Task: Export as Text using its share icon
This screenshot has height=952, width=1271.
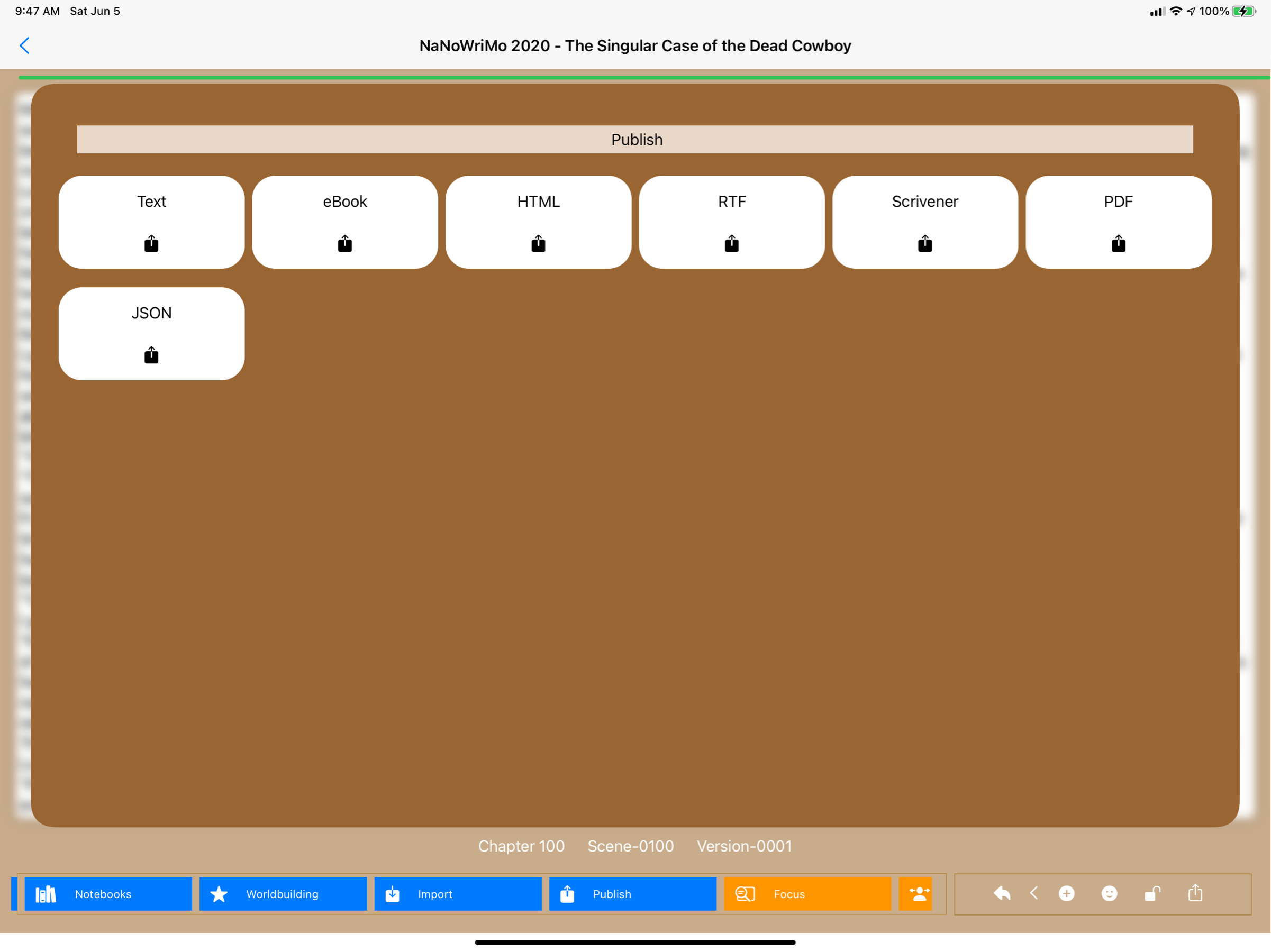Action: (151, 243)
